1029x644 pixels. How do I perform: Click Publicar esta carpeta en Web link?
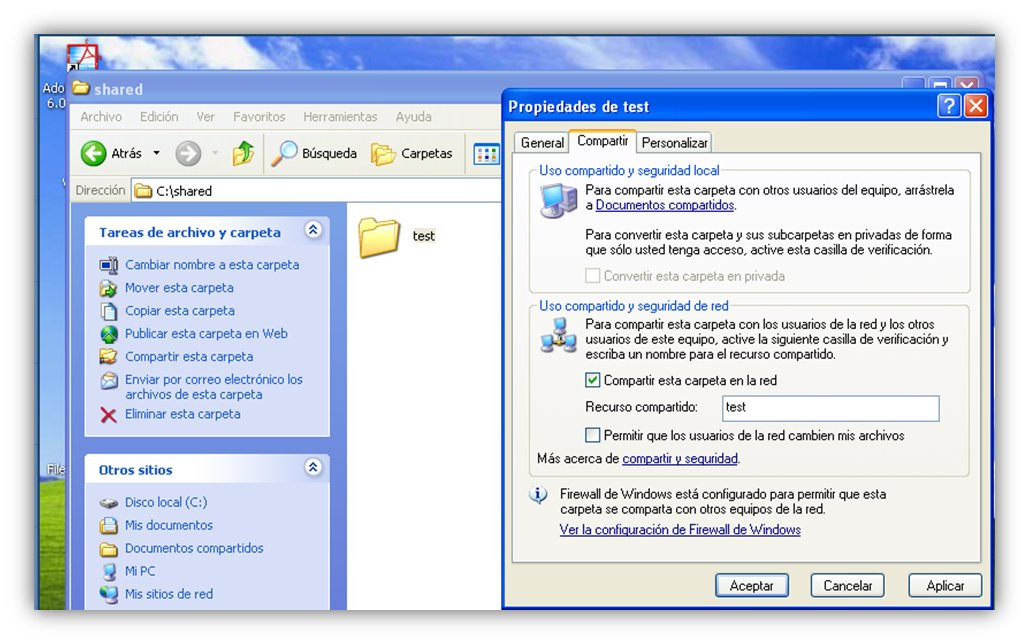pos(206,334)
